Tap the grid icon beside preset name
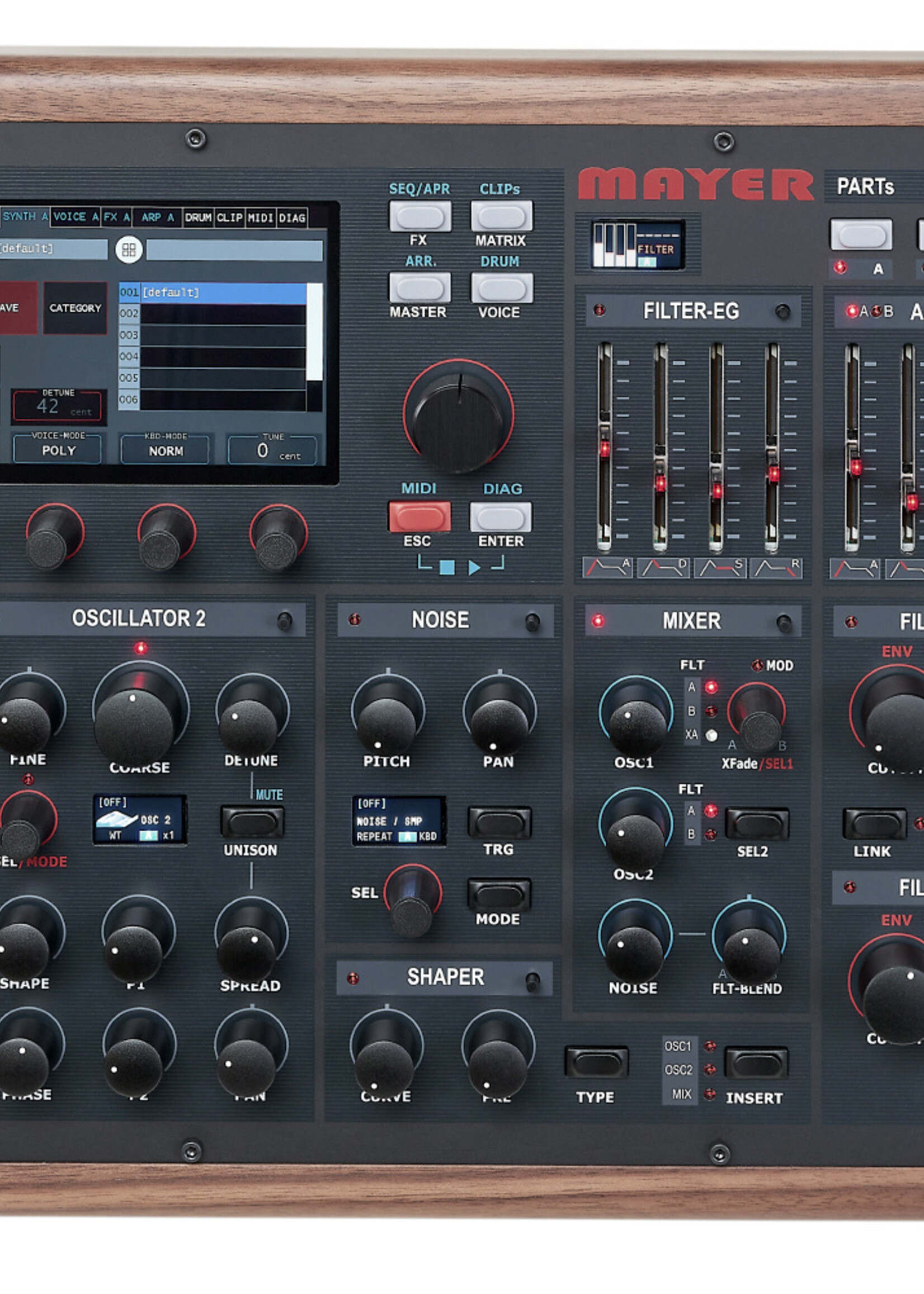 129,250
